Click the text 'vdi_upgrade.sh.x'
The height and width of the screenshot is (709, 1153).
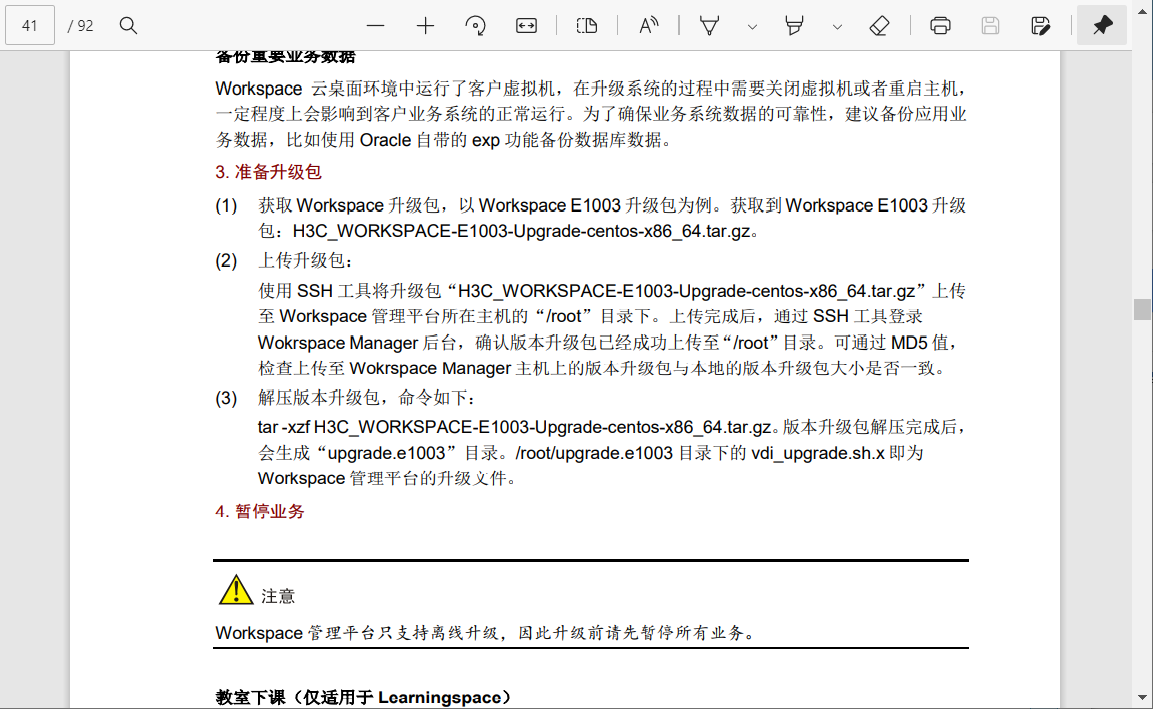(818, 453)
